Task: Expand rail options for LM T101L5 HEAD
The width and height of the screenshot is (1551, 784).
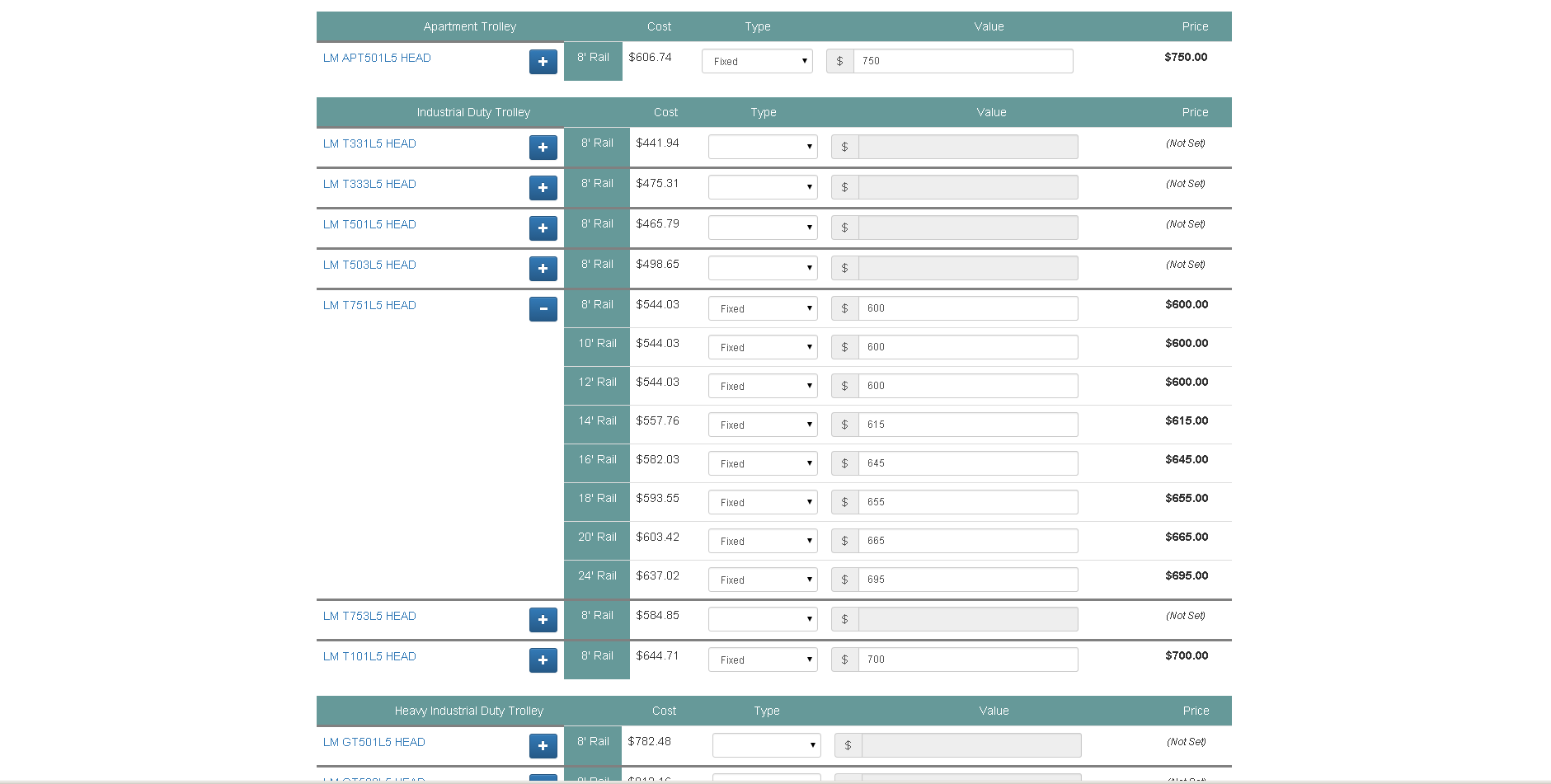Action: pyautogui.click(x=543, y=660)
